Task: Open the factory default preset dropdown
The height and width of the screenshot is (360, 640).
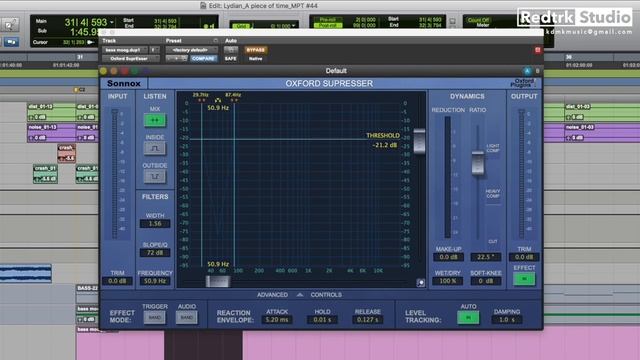Action: coord(191,50)
